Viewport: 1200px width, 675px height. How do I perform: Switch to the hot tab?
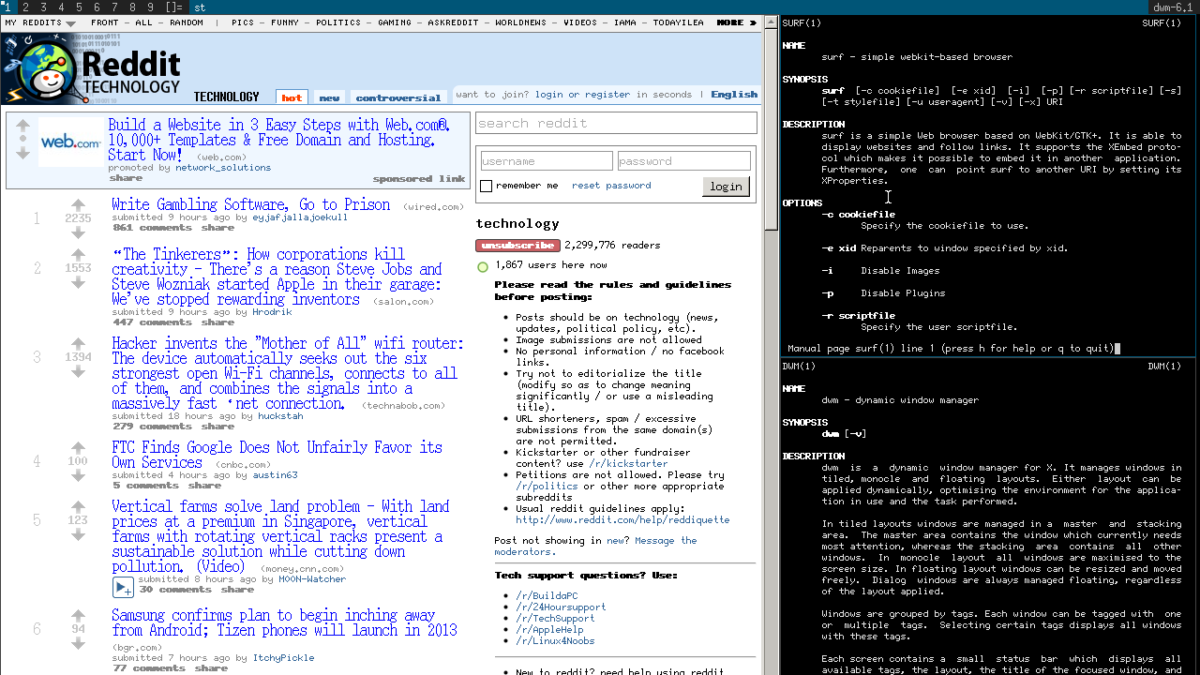coord(291,98)
